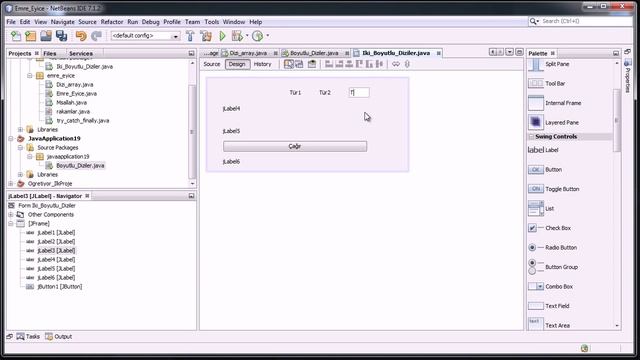Click the Profile Project icon
The width and height of the screenshot is (640, 360).
(x=257, y=36)
